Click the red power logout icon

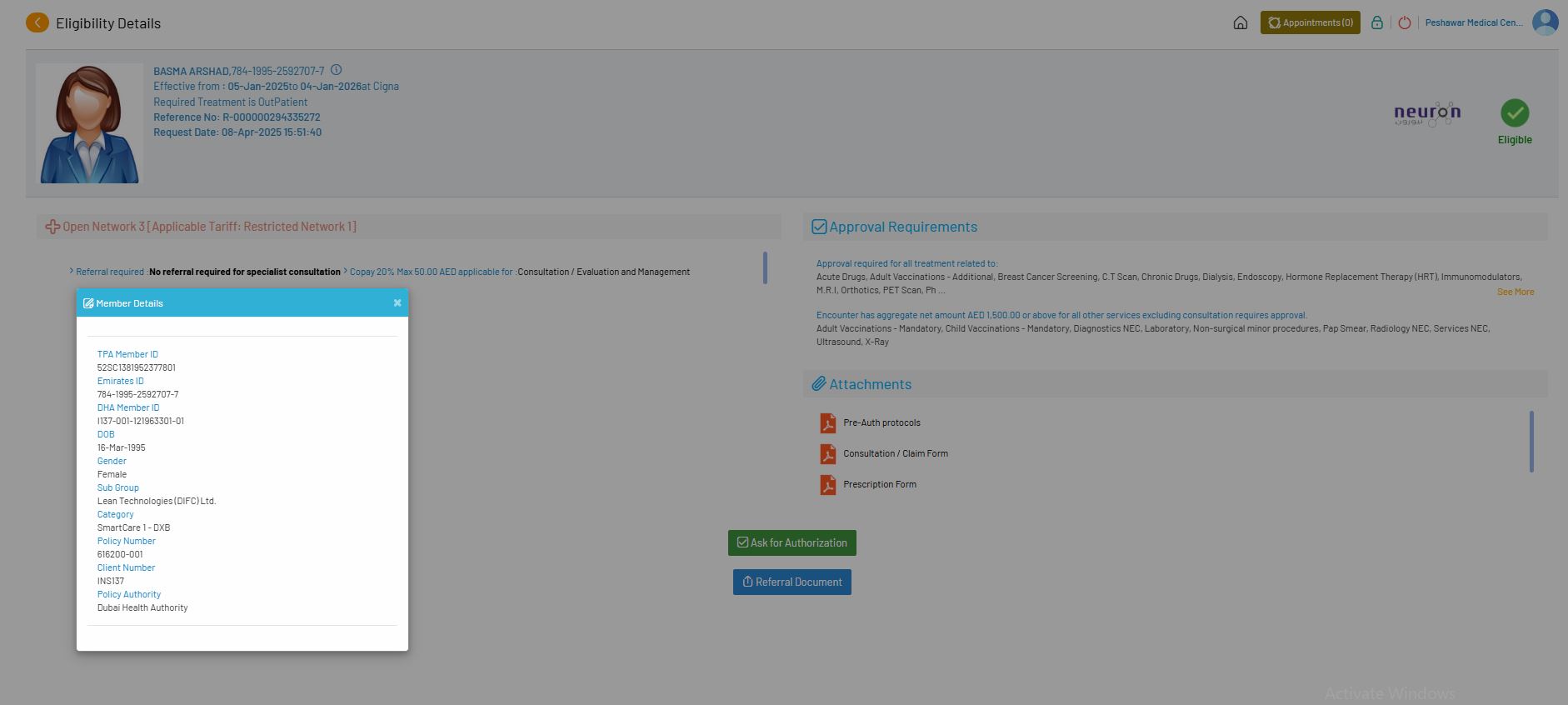1405,22
